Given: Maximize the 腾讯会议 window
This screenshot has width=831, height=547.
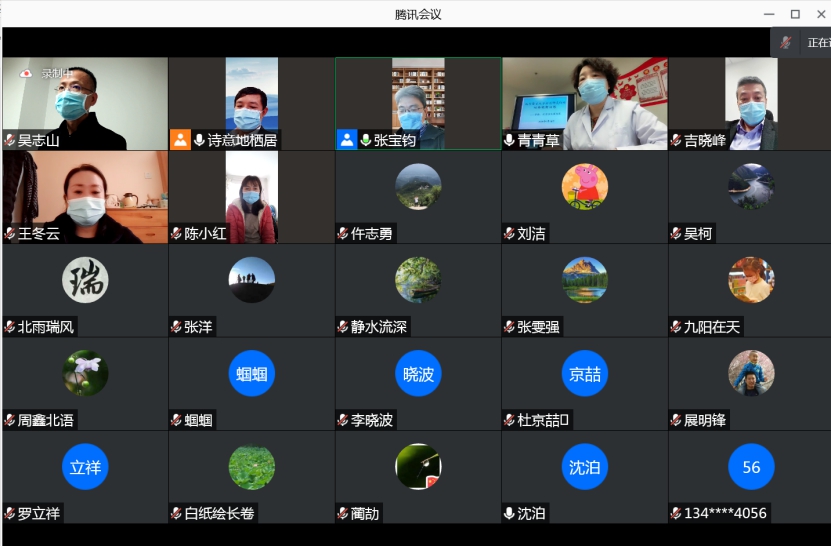Looking at the screenshot, I should [x=795, y=14].
